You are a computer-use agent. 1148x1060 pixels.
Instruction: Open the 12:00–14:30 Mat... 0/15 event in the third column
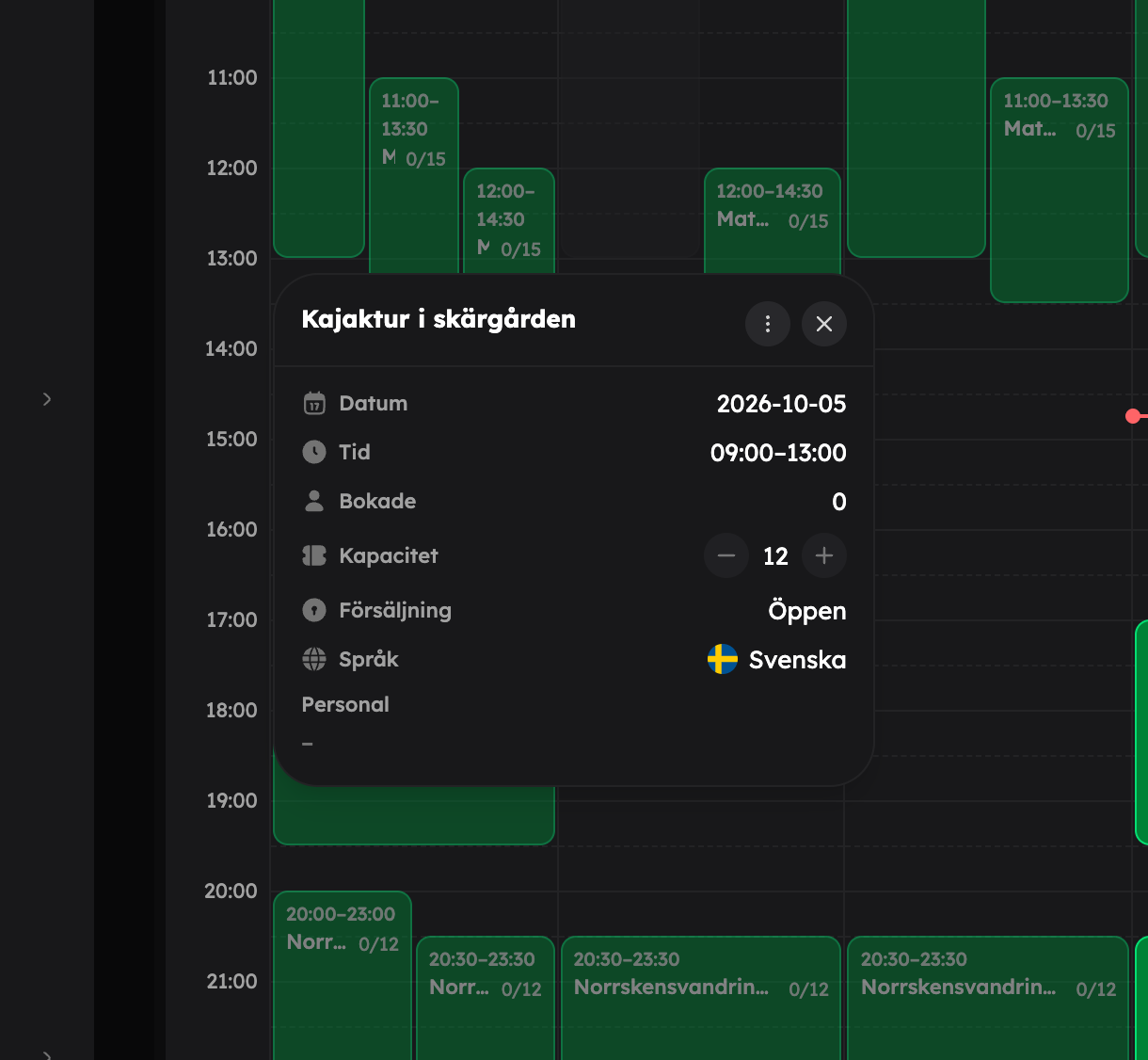773,221
